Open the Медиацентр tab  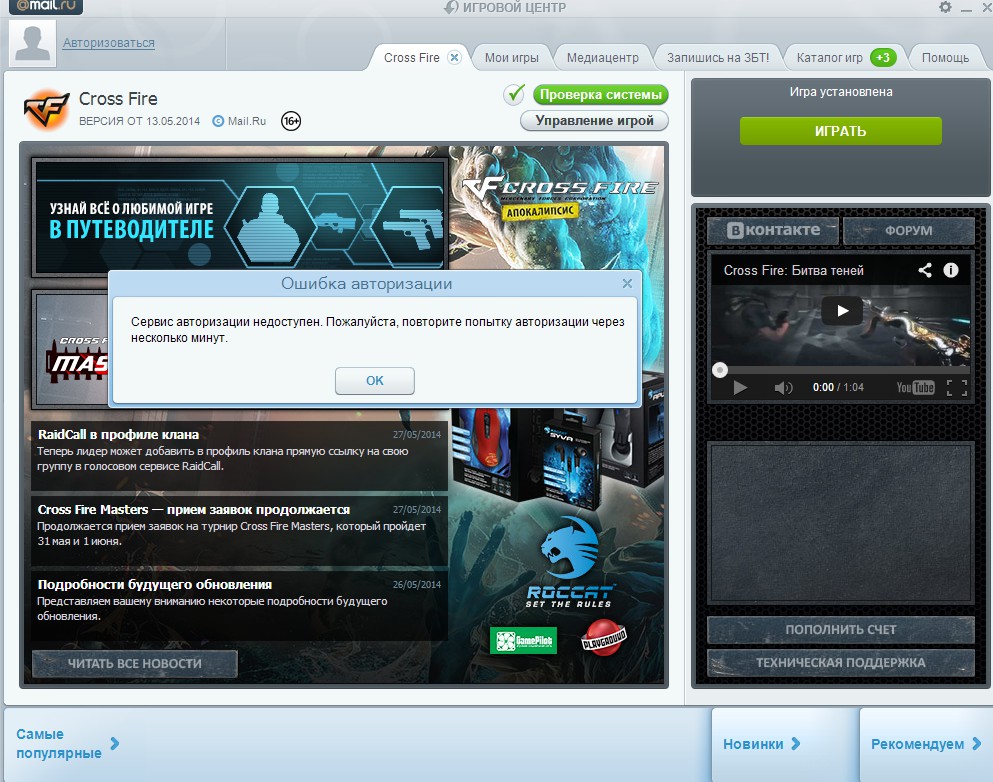point(603,58)
